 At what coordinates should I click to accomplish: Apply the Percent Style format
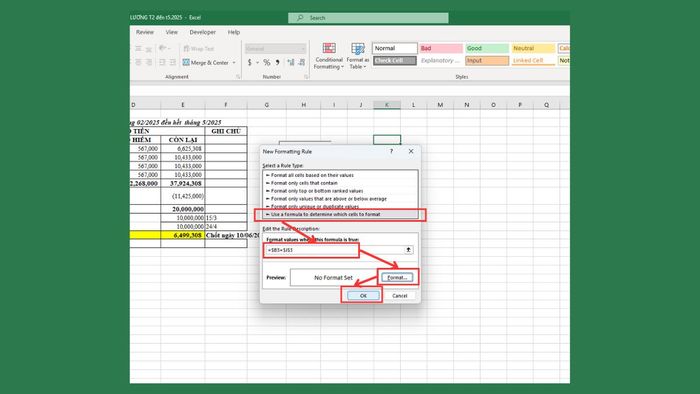click(267, 62)
